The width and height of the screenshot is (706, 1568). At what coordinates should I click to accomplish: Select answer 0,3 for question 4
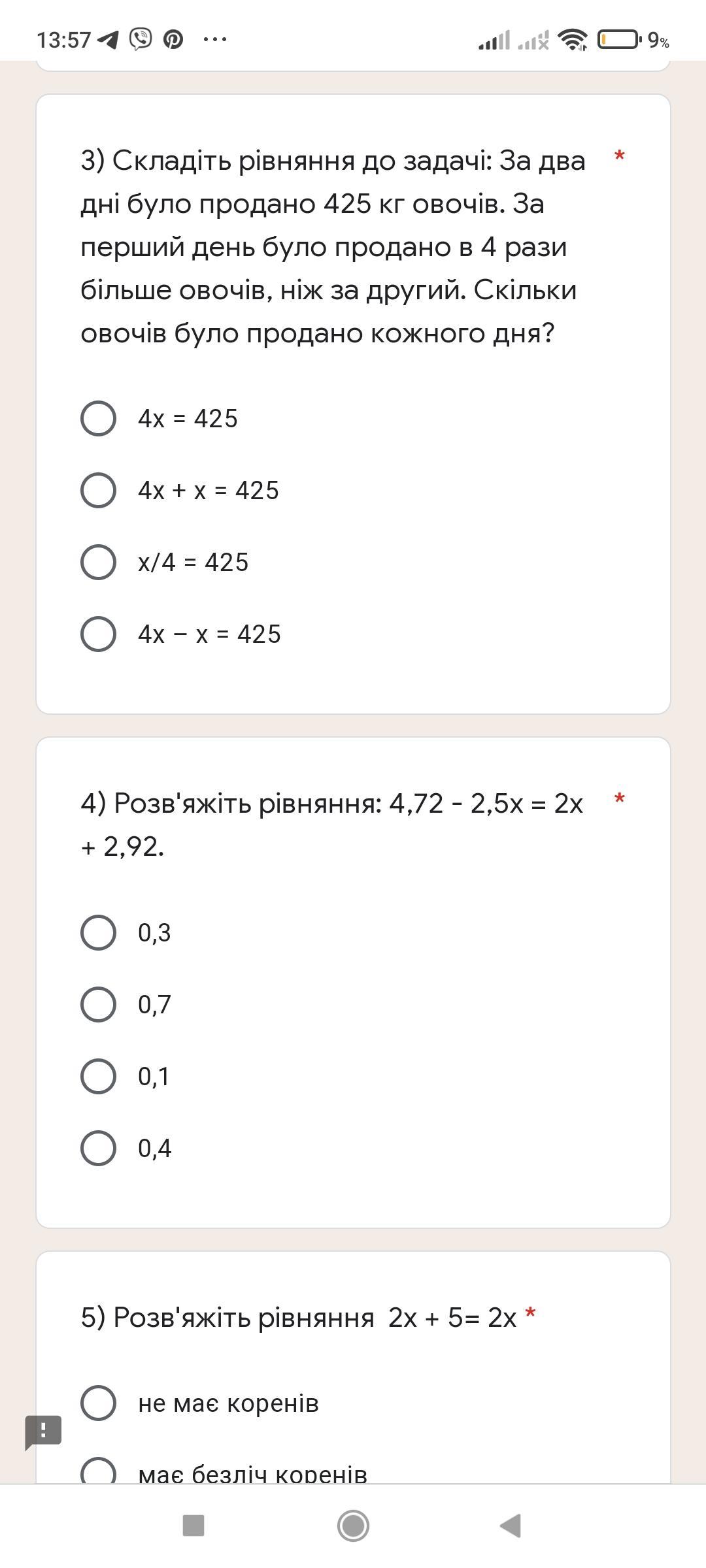click(x=99, y=932)
